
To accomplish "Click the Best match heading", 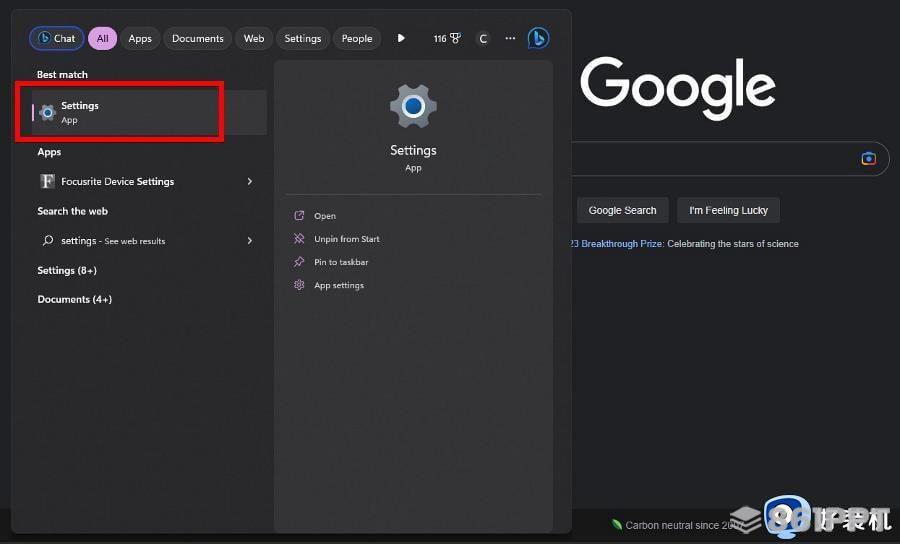I will click(x=62, y=75).
